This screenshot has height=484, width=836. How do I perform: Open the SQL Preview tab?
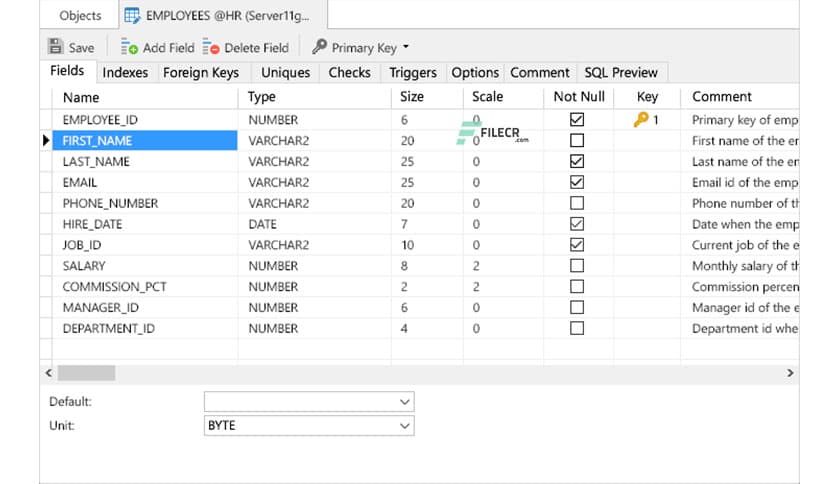coord(621,72)
